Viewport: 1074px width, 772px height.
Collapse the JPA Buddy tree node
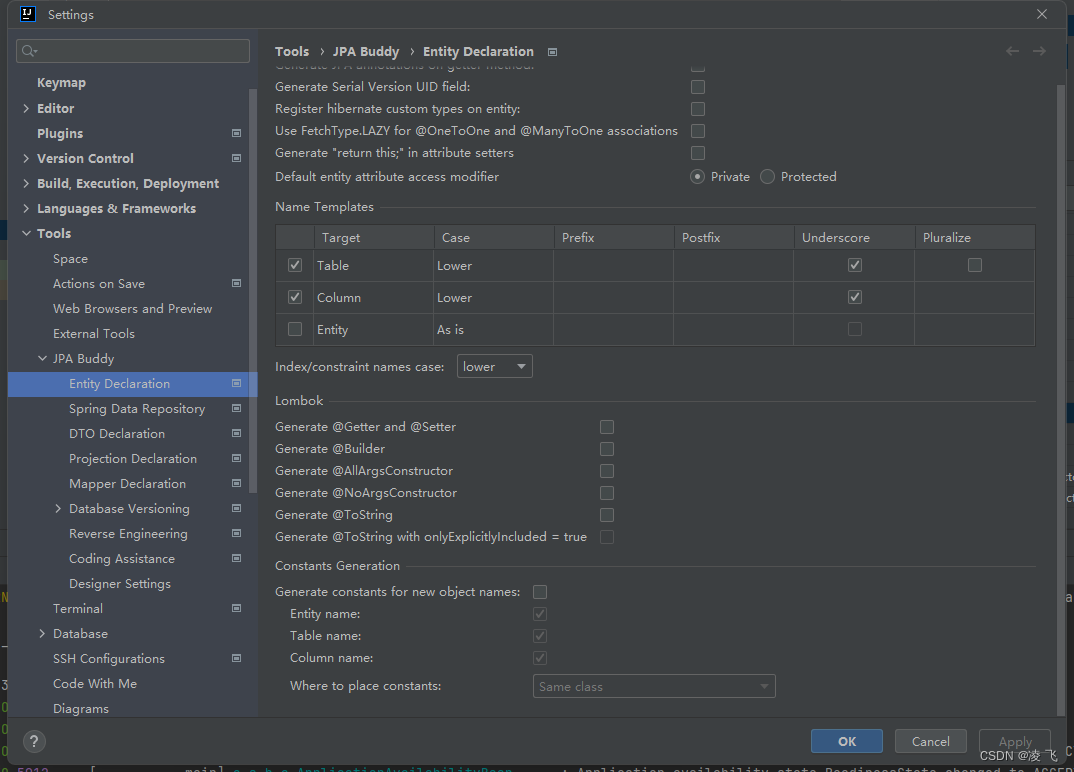(x=42, y=358)
